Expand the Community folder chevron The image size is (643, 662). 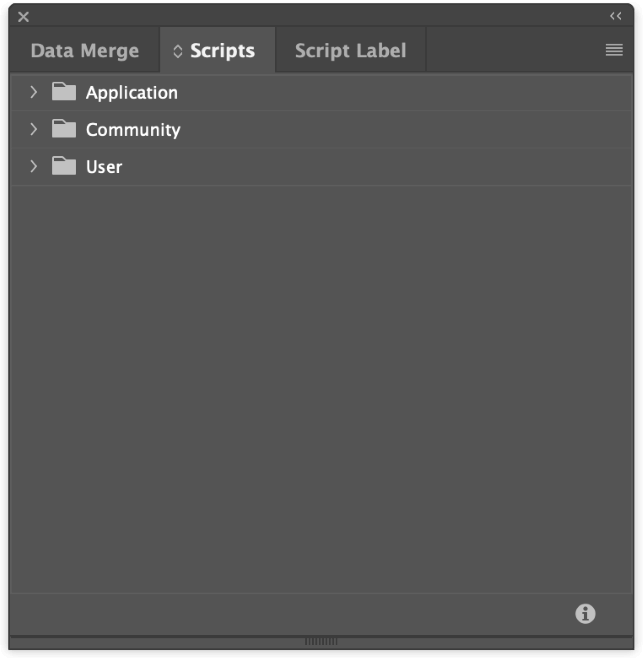click(x=33, y=129)
